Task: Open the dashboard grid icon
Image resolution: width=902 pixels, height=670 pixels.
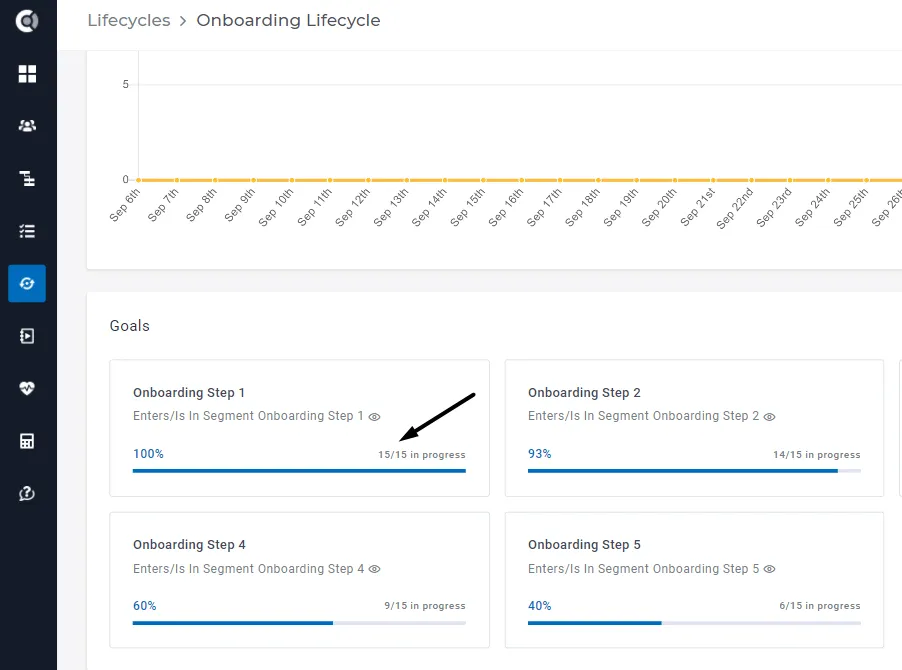Action: 27,74
